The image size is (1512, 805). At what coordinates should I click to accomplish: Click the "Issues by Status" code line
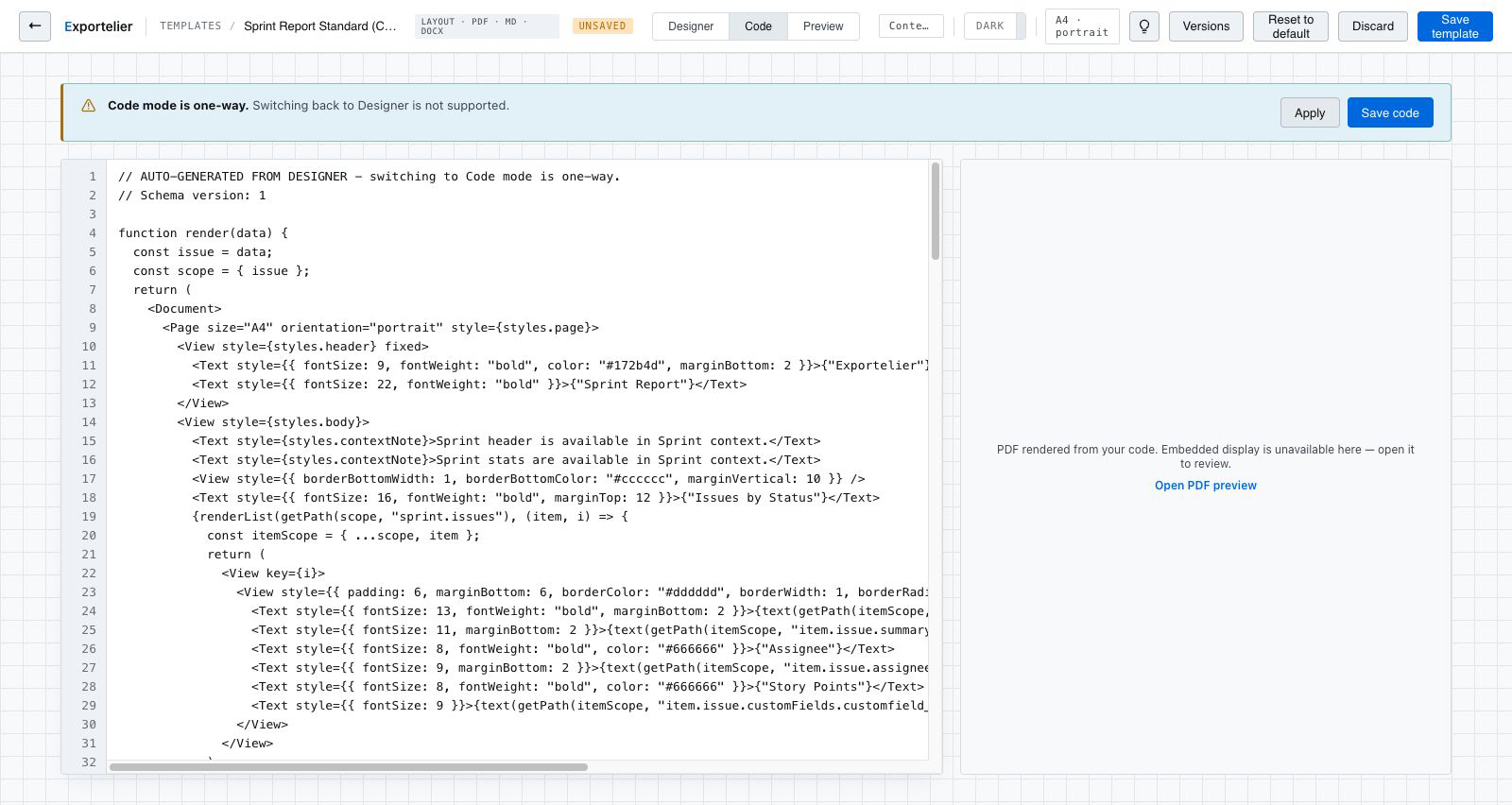pos(536,498)
